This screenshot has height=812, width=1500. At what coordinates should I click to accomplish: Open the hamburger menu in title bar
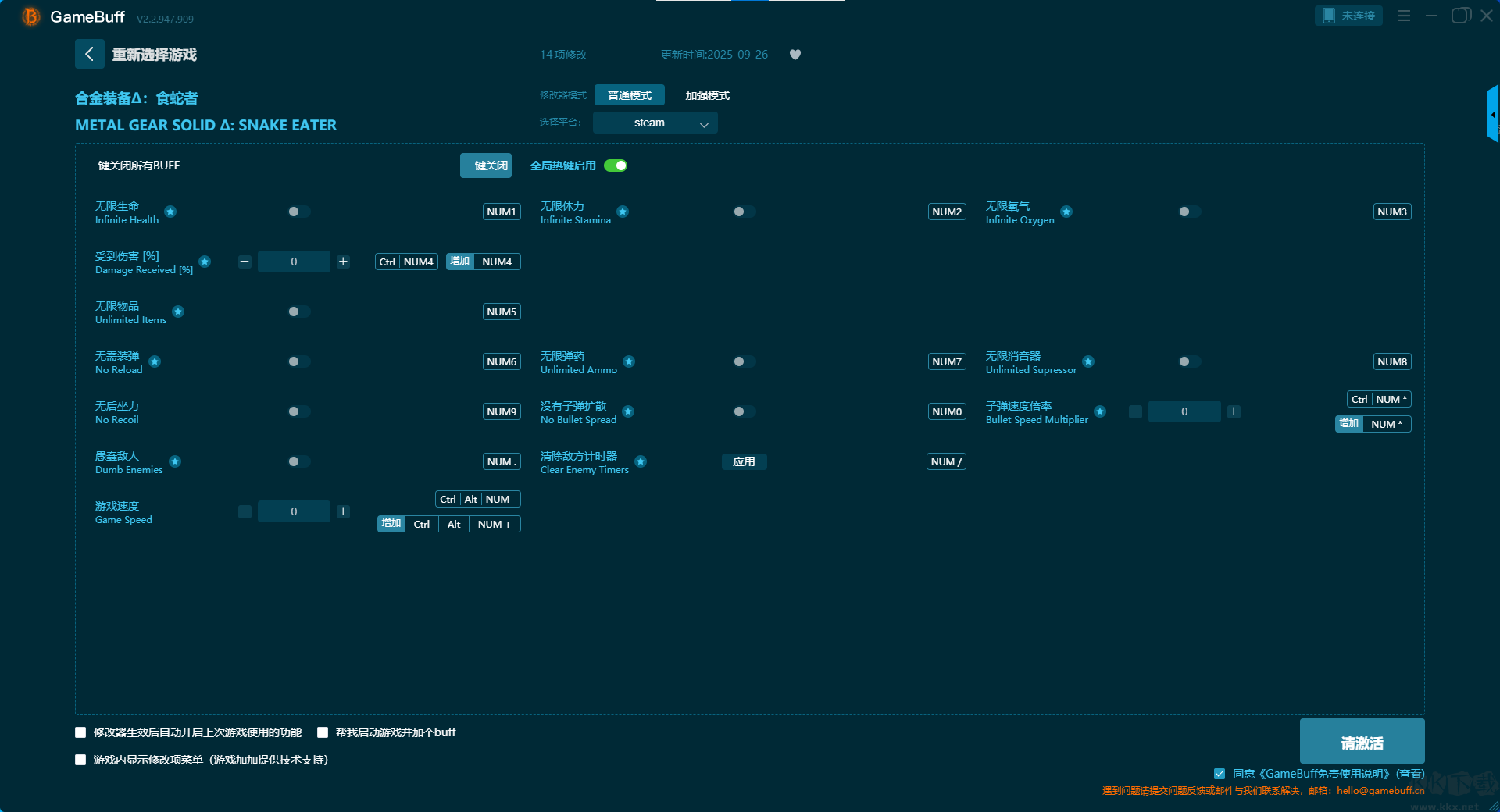point(1404,16)
